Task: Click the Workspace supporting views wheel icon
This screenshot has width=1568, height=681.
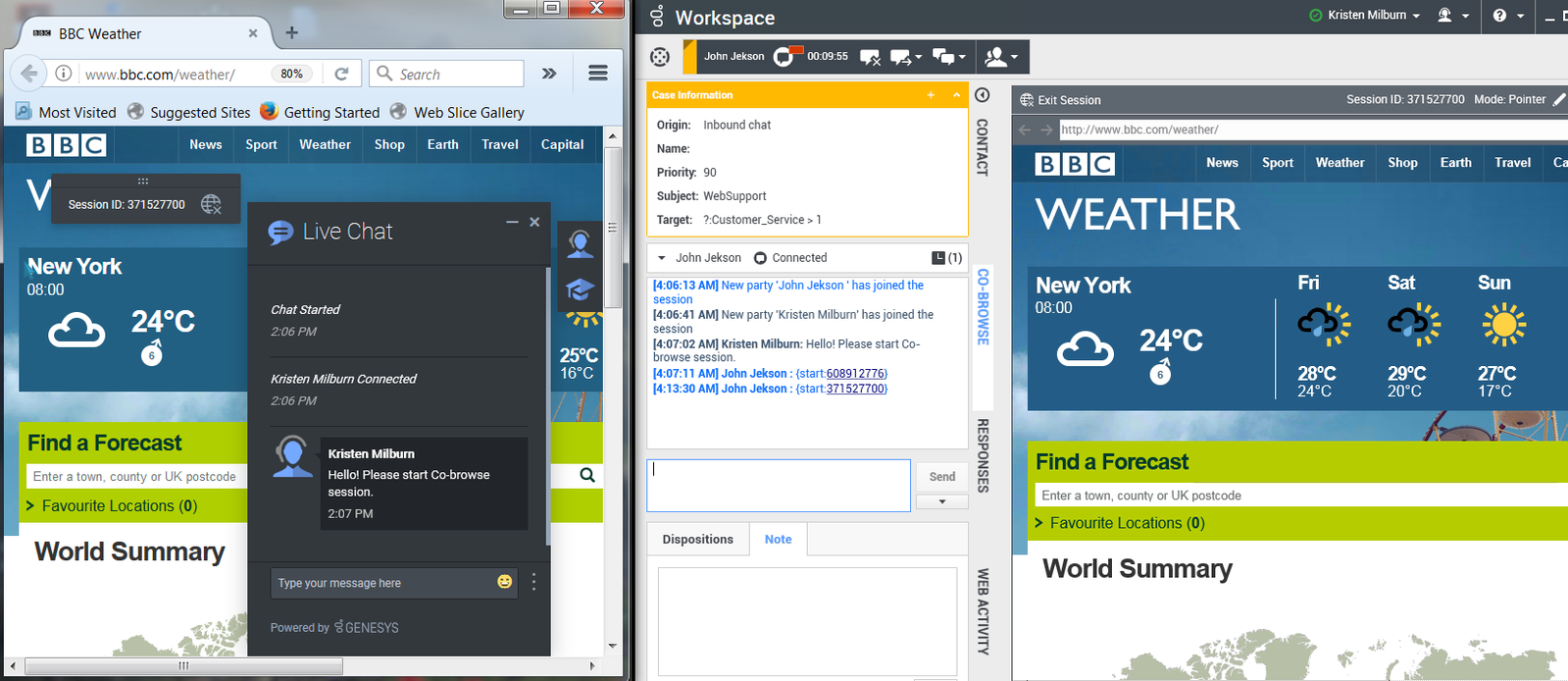Action: pos(660,57)
